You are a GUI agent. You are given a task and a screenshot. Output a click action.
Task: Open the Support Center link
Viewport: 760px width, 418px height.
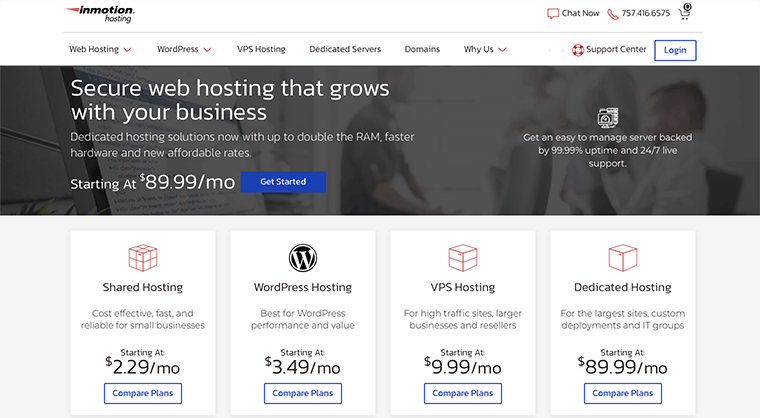(x=616, y=49)
